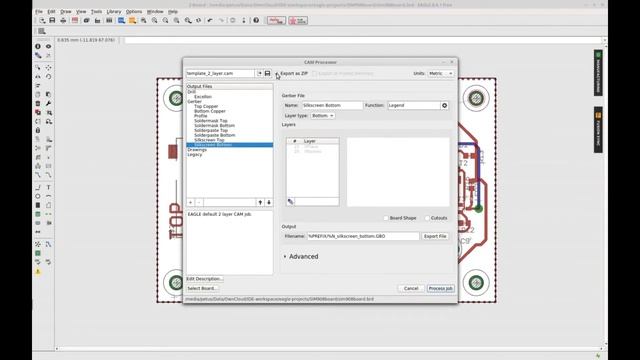Select Silkscreen Top output file

click(x=209, y=140)
